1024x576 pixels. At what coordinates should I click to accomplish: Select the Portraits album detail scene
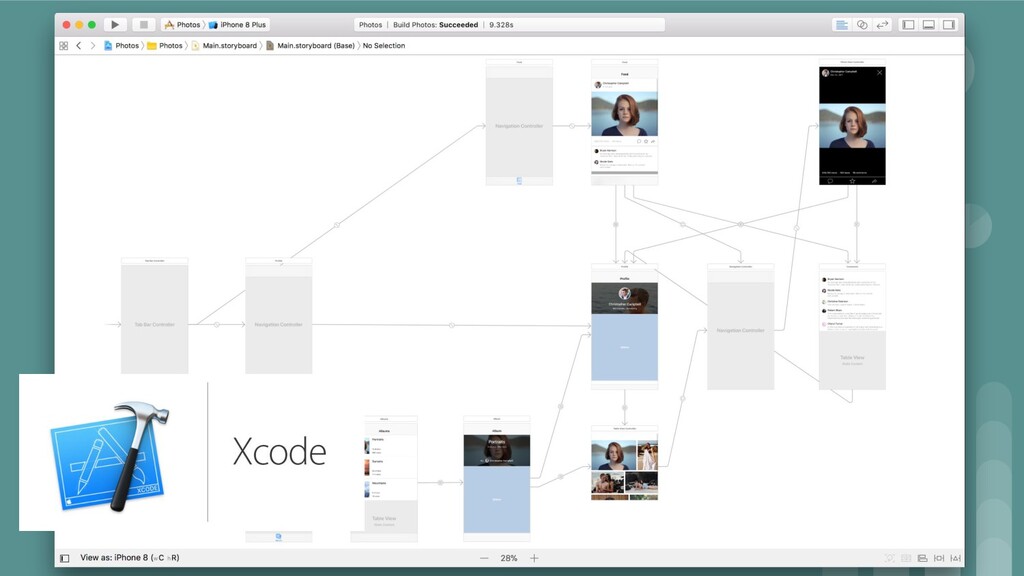(497, 479)
